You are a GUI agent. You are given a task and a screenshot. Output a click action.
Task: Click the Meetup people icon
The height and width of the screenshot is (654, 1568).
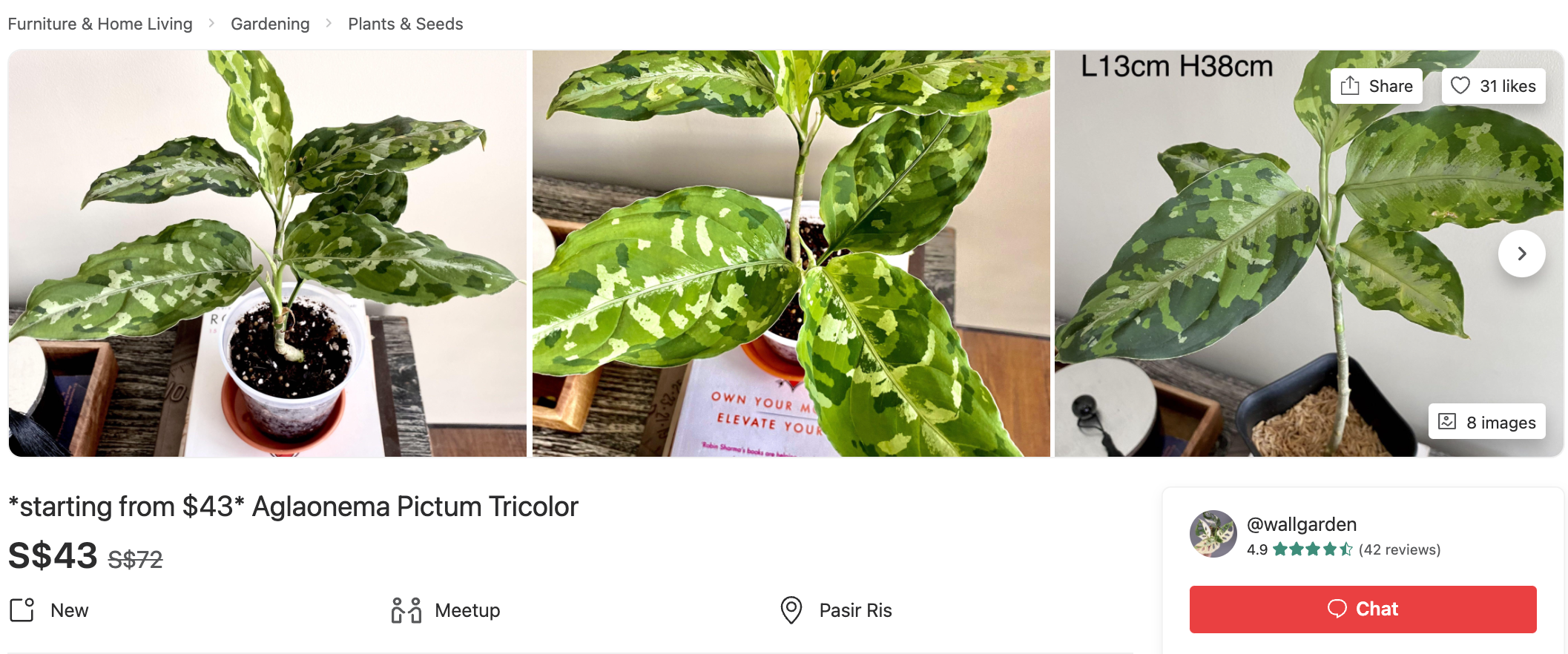[x=406, y=610]
